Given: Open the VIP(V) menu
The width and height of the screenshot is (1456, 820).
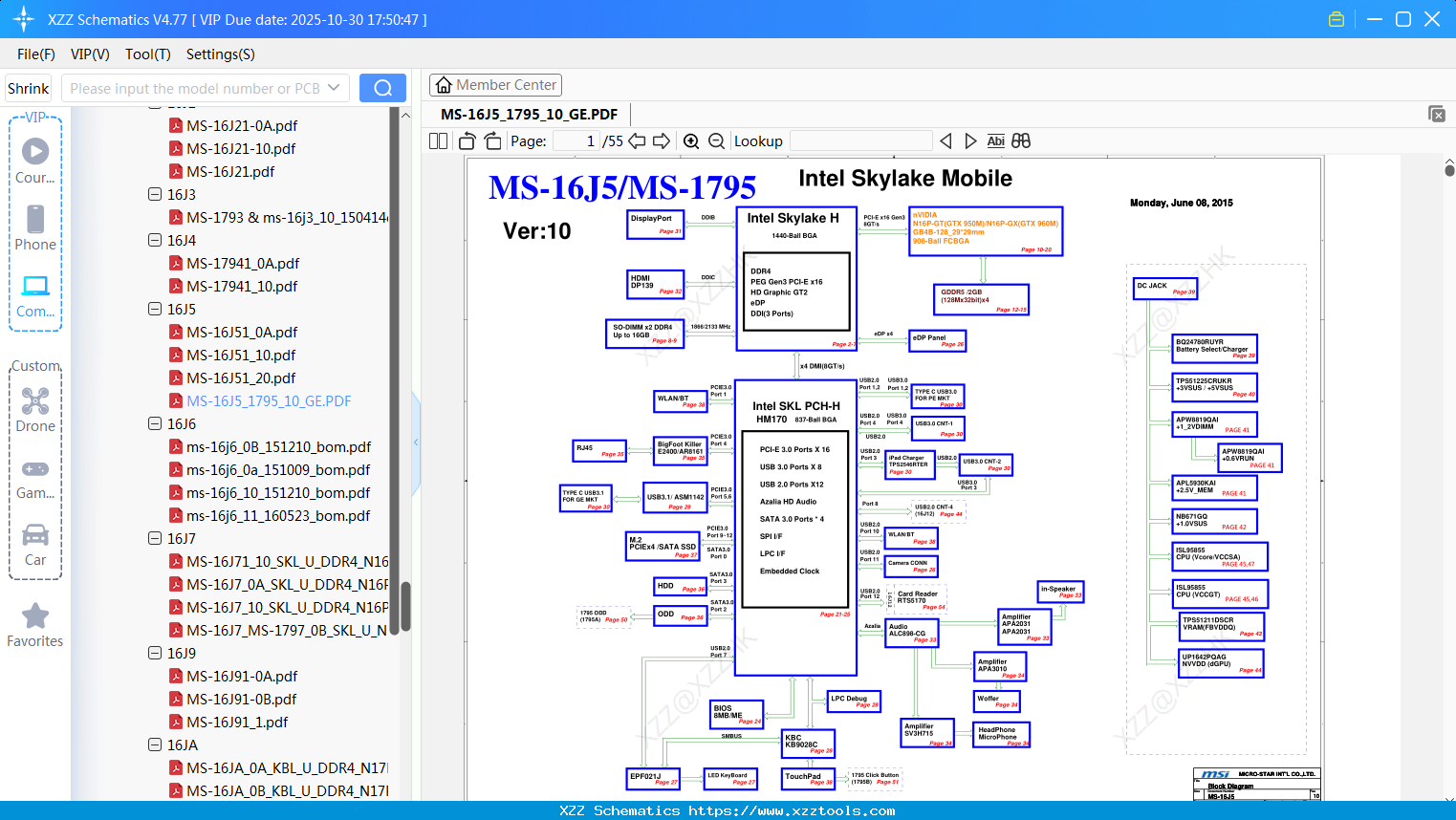Looking at the screenshot, I should pyautogui.click(x=90, y=54).
